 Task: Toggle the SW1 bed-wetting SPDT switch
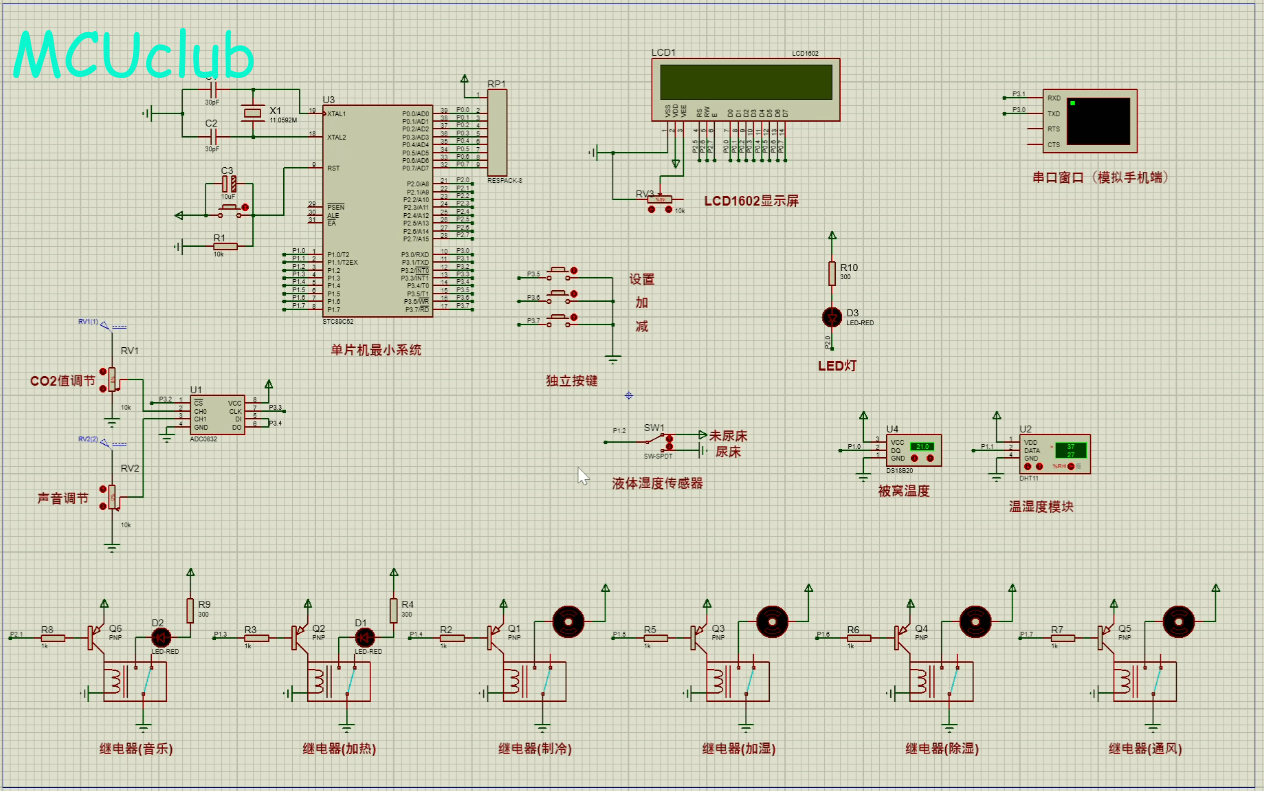pos(656,438)
